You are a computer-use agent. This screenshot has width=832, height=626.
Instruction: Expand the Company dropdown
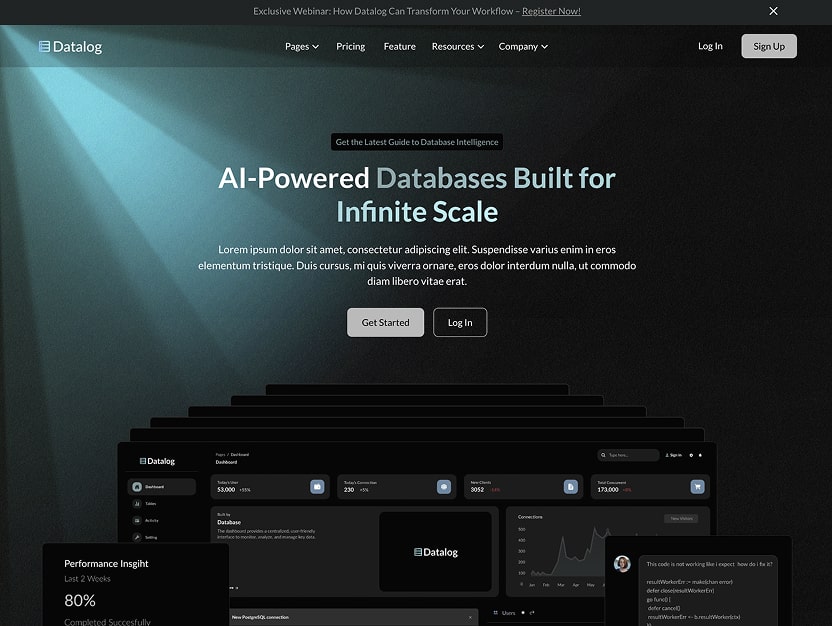[523, 46]
